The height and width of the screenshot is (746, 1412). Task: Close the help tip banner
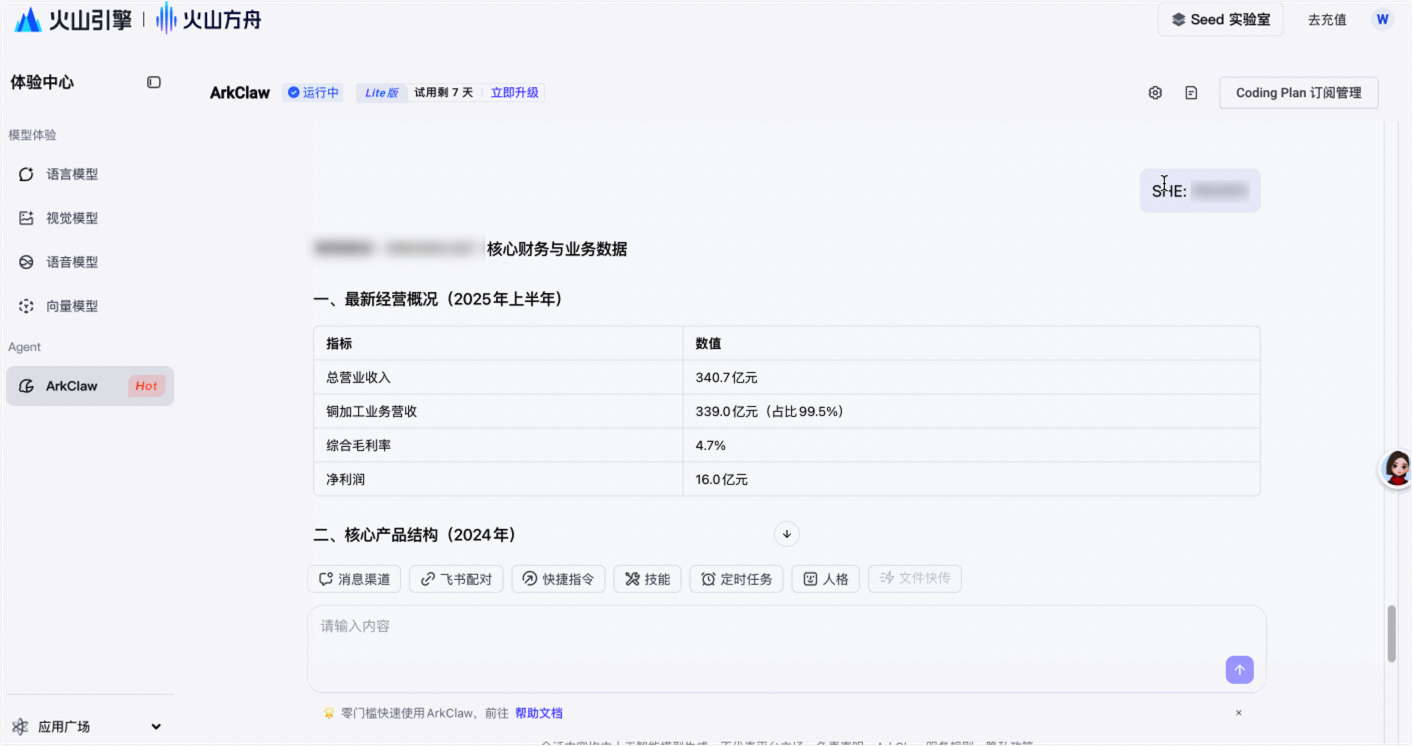coord(1238,713)
